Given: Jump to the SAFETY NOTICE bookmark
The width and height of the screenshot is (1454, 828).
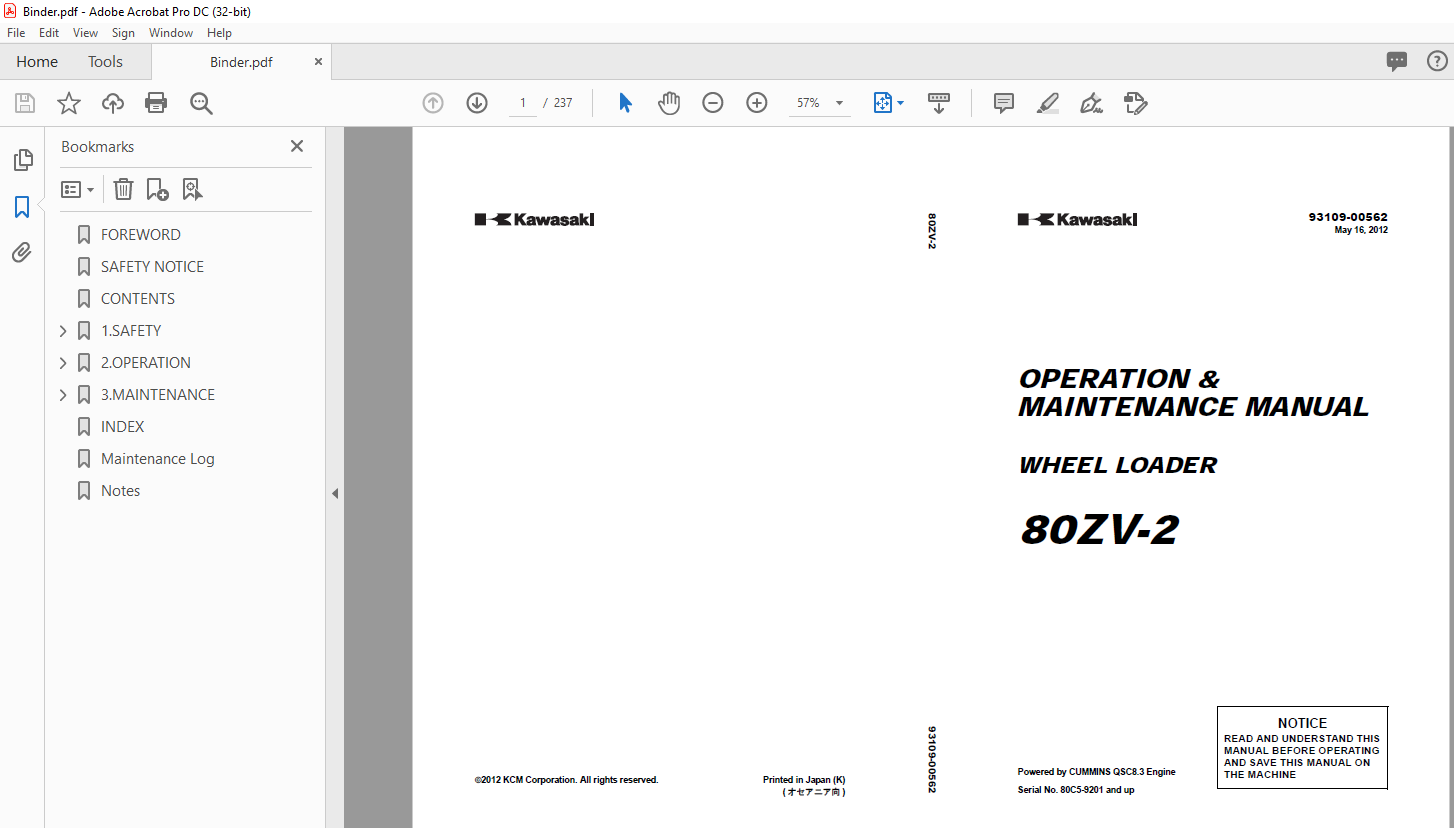Looking at the screenshot, I should pos(152,267).
